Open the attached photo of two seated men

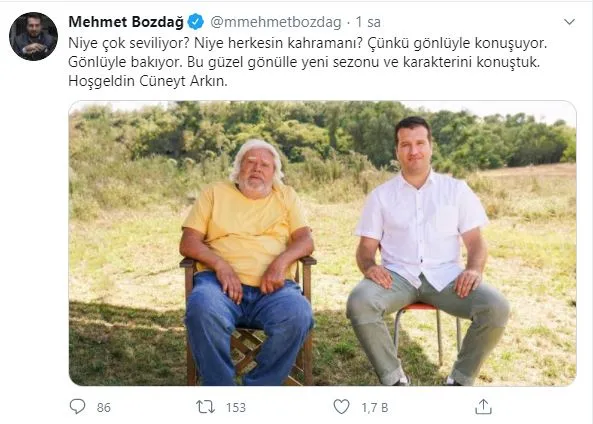point(322,243)
